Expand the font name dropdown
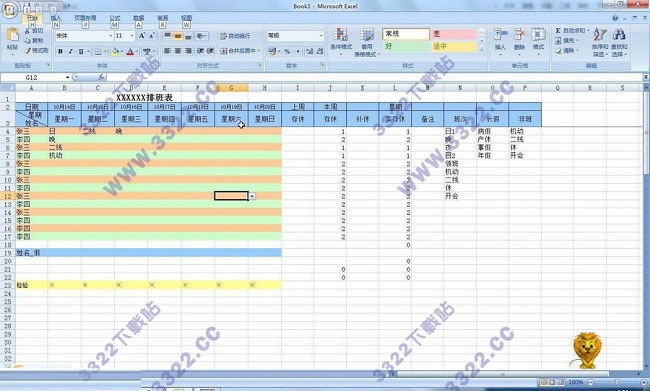 [x=111, y=36]
